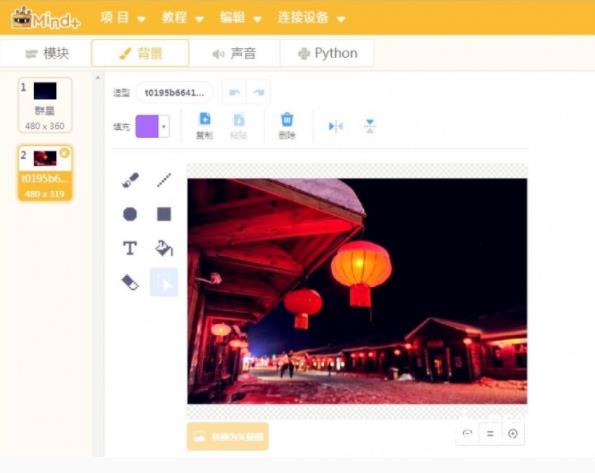Flip the image vertically

[x=370, y=126]
